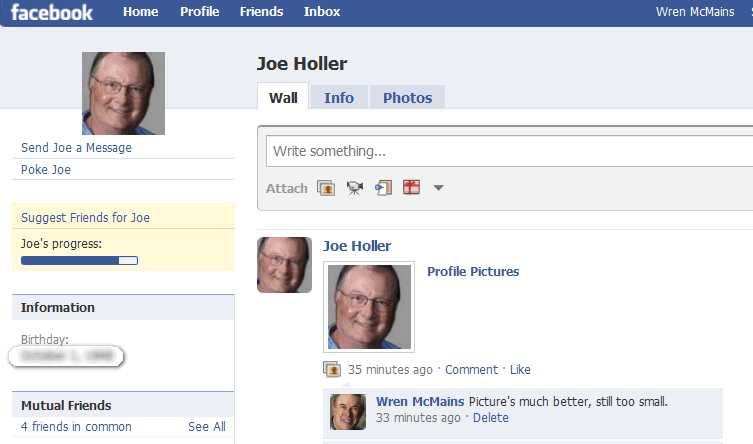This screenshot has height=444, width=753.
Task: Click the Joe Holler page heading
Action: pyautogui.click(x=302, y=63)
